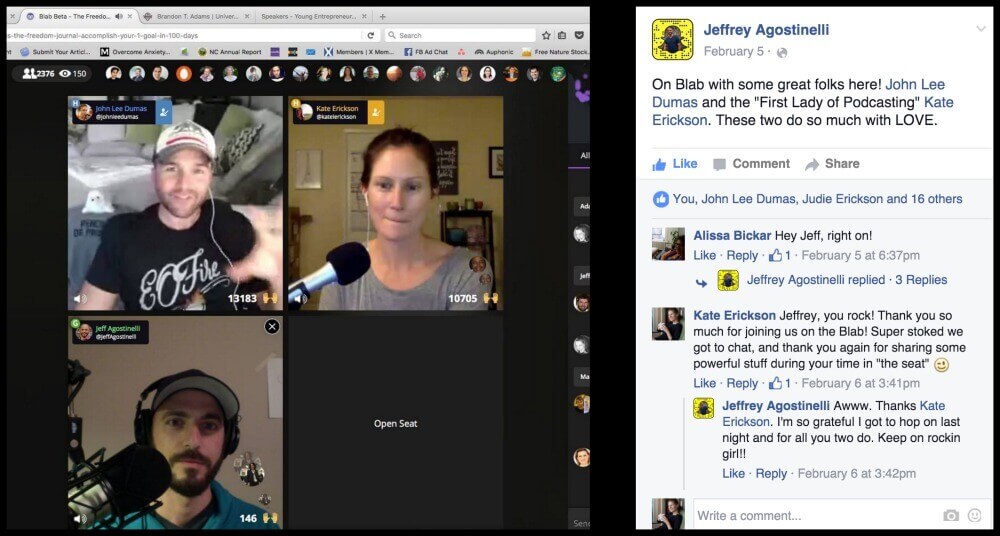Reload the page with the refresh icon
This screenshot has height=536, width=1000.
point(371,35)
